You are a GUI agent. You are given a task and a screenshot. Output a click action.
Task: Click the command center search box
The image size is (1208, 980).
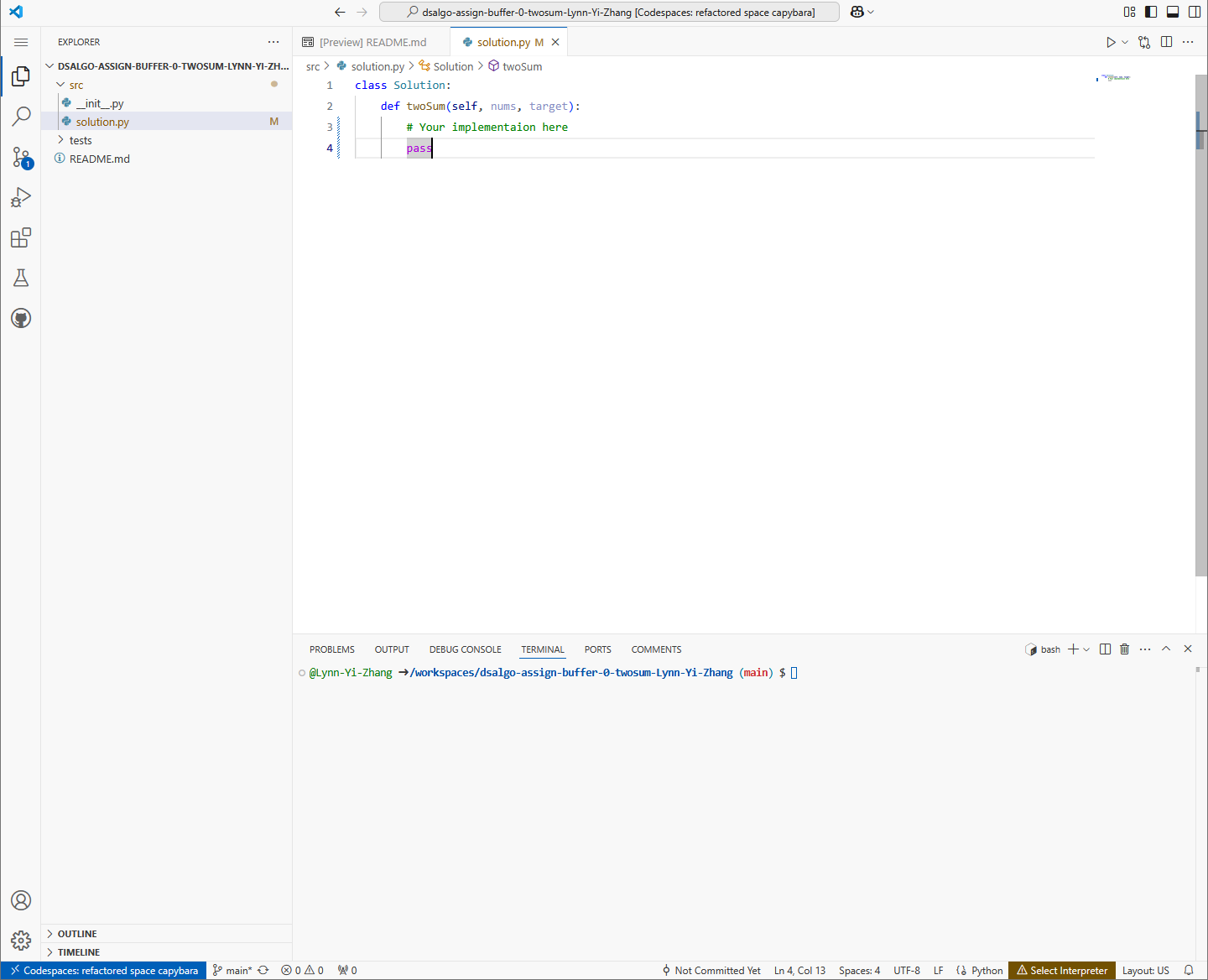[609, 12]
